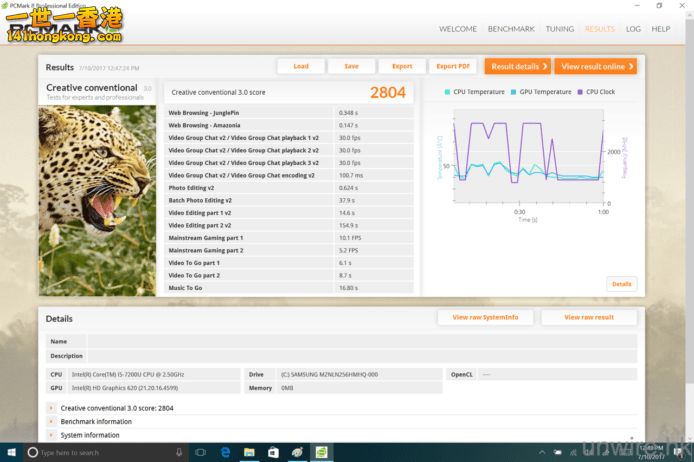Select Video Group Chat playback 2 v2 row
The width and height of the screenshot is (694, 462).
289,150
